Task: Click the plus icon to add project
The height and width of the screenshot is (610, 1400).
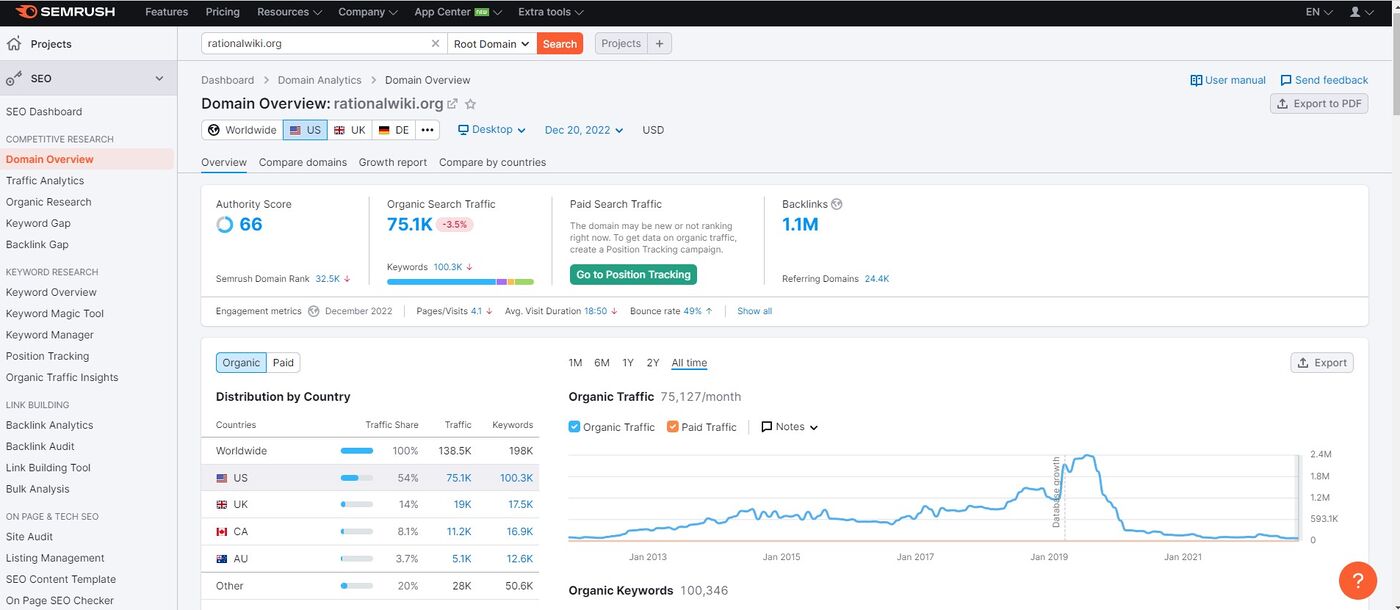Action: tap(660, 44)
